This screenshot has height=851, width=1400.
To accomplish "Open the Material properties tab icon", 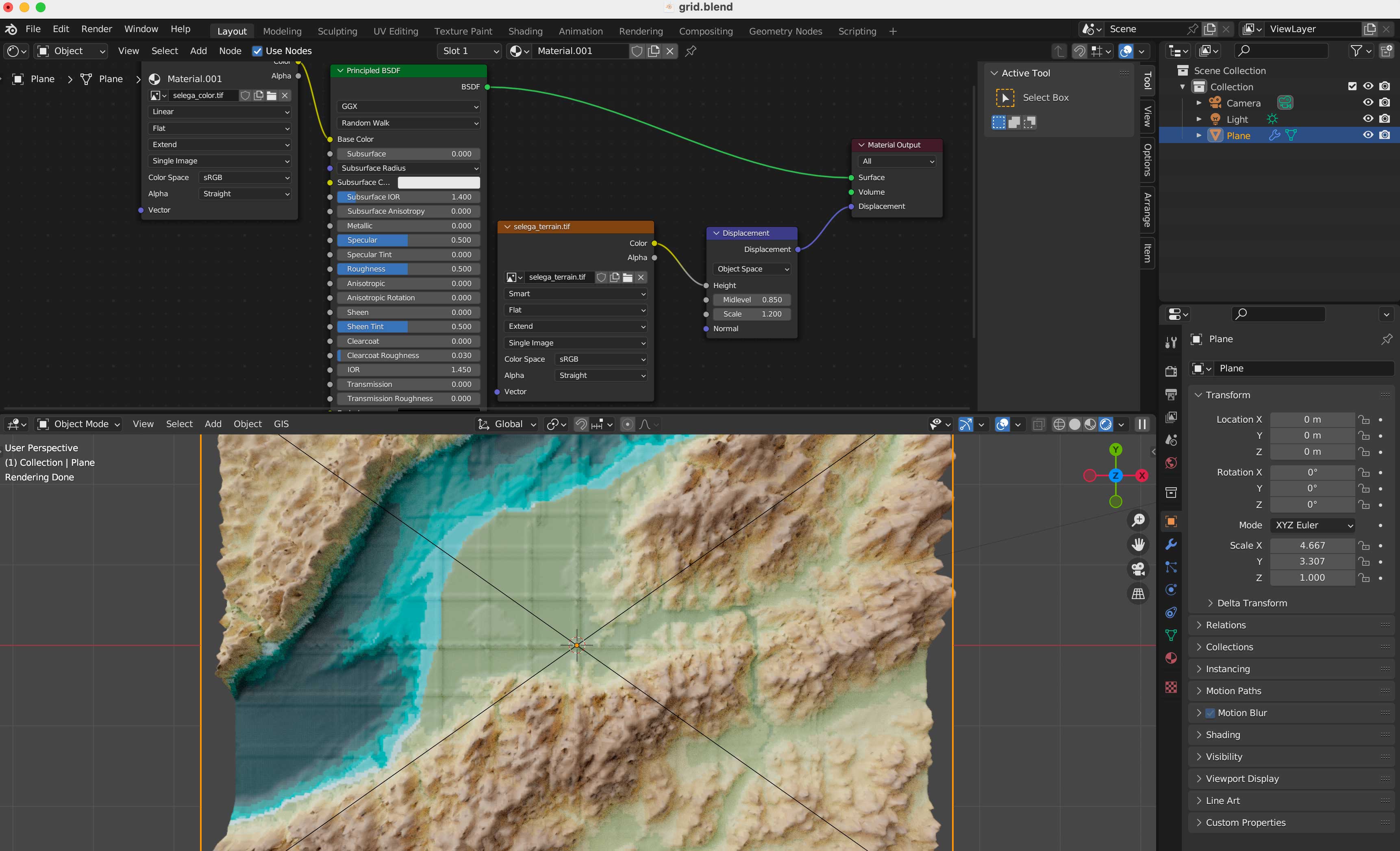I will point(1171,658).
